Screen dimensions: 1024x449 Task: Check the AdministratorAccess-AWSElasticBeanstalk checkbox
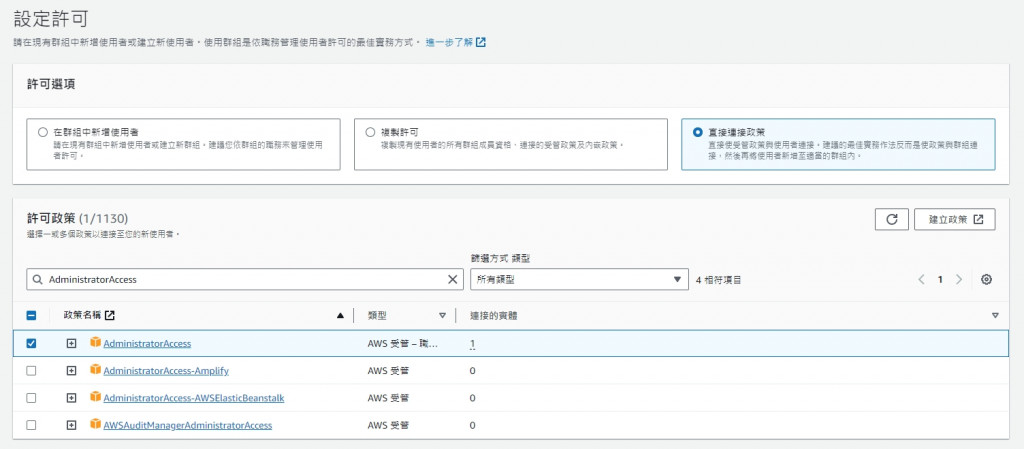tap(31, 398)
